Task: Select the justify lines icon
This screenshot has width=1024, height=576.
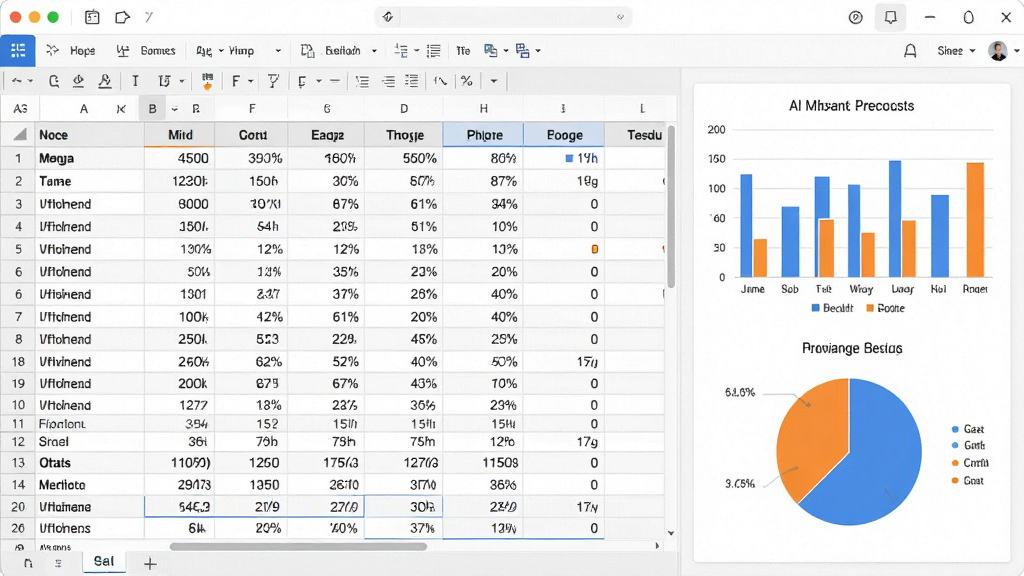Action: click(x=411, y=81)
